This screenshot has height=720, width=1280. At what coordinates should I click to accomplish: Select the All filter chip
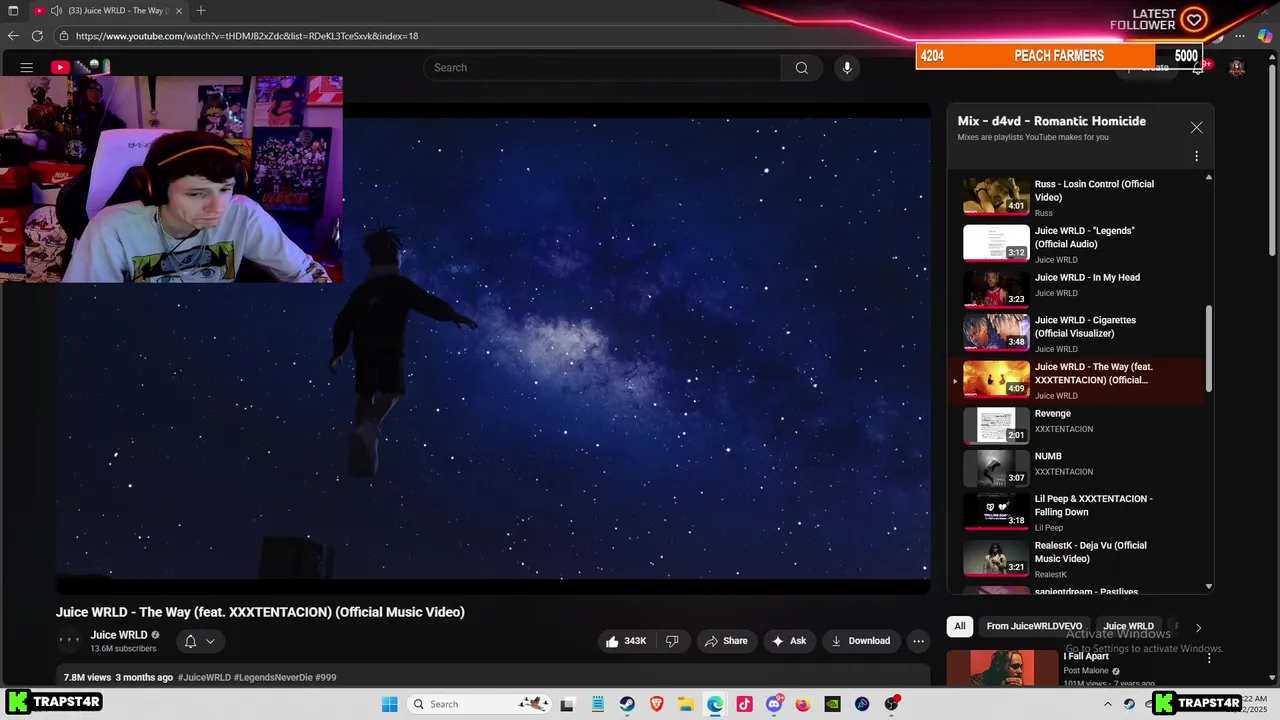click(959, 626)
